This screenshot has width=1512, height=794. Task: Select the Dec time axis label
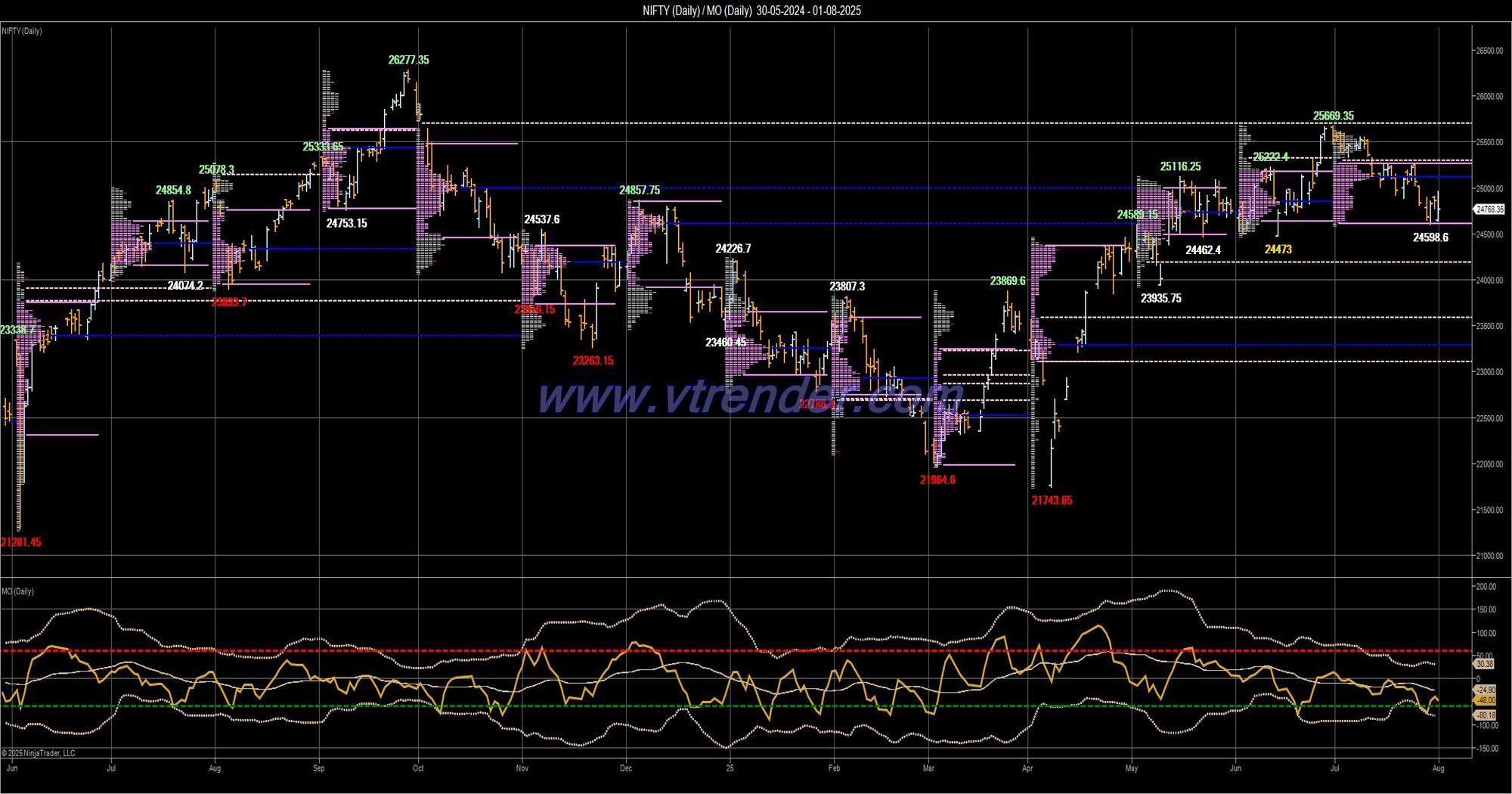pyautogui.click(x=626, y=768)
